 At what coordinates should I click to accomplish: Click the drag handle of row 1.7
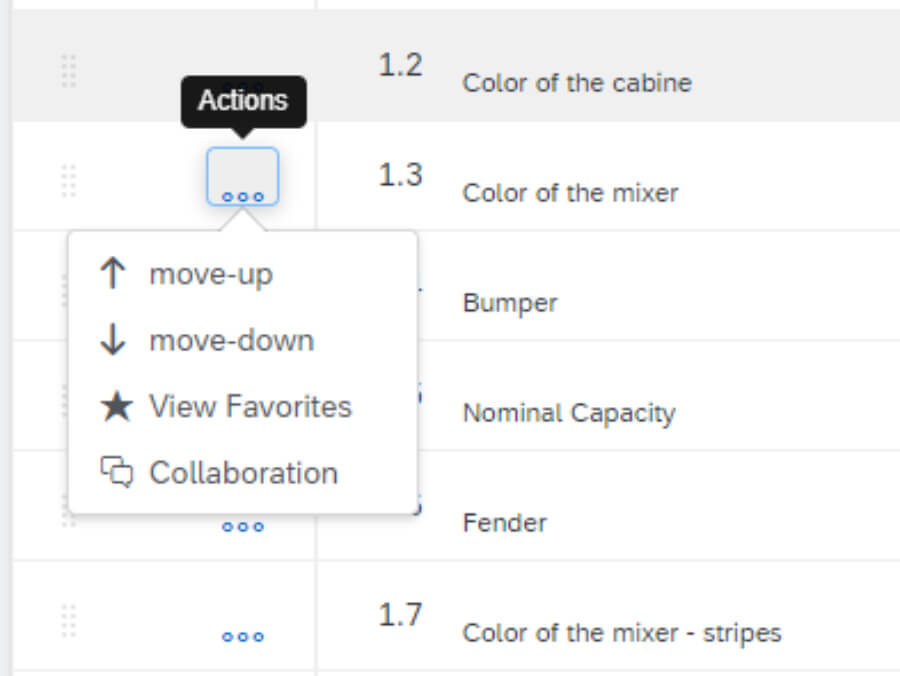click(x=69, y=621)
